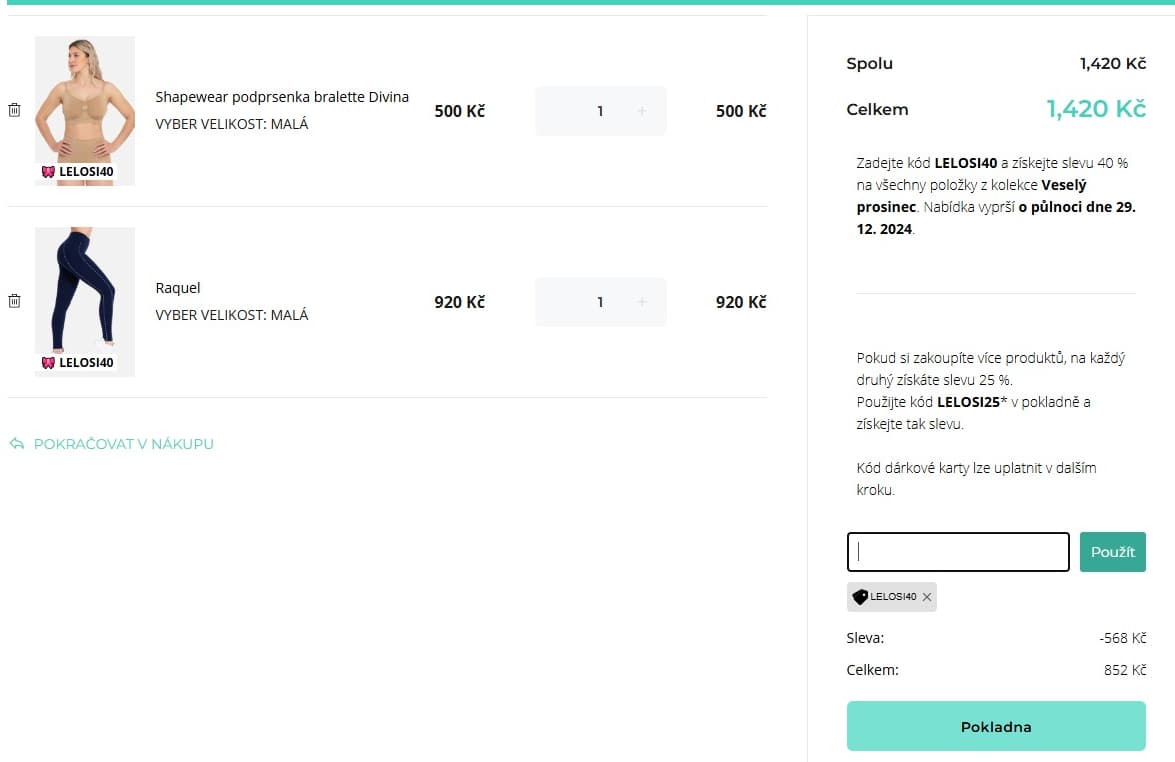Click the LELOSI40 coupon chip label
The width and height of the screenshot is (1175, 762).
(x=893, y=597)
